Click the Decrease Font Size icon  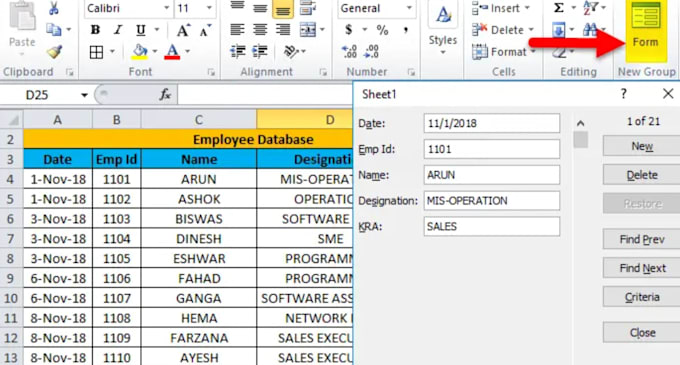click(x=205, y=30)
